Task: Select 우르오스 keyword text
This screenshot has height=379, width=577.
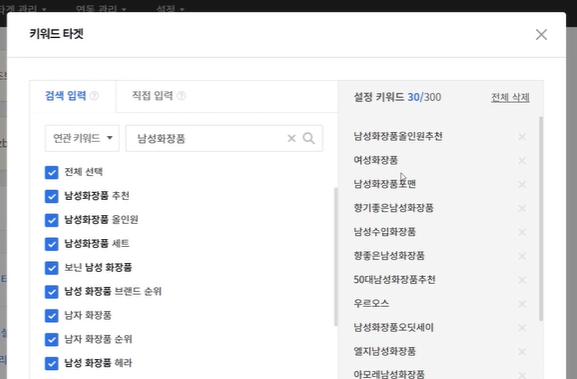Action: tap(371, 304)
